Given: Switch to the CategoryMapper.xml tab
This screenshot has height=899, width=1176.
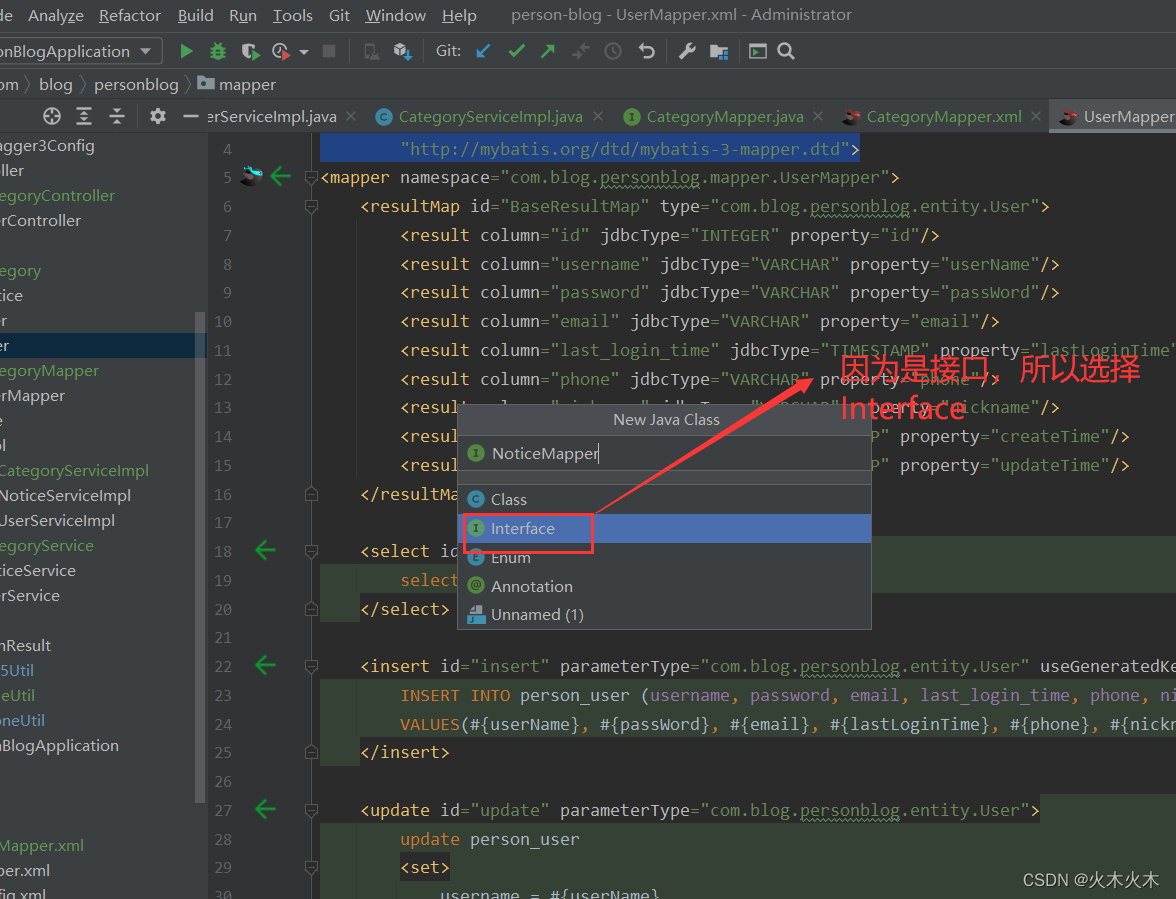Looking at the screenshot, I should point(943,117).
